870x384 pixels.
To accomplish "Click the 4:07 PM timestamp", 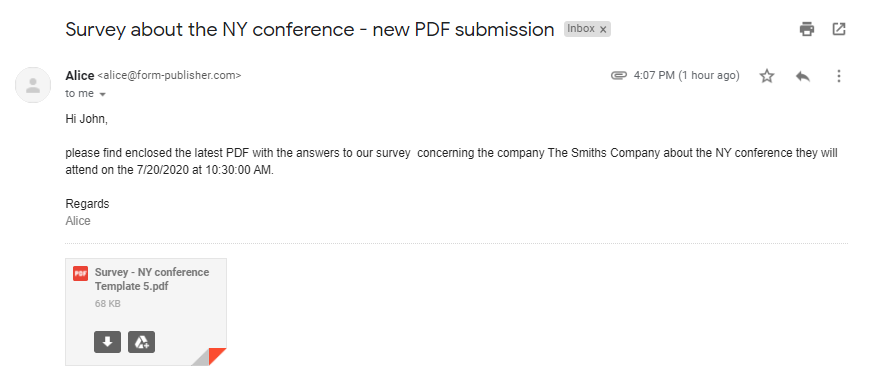I will pos(687,75).
